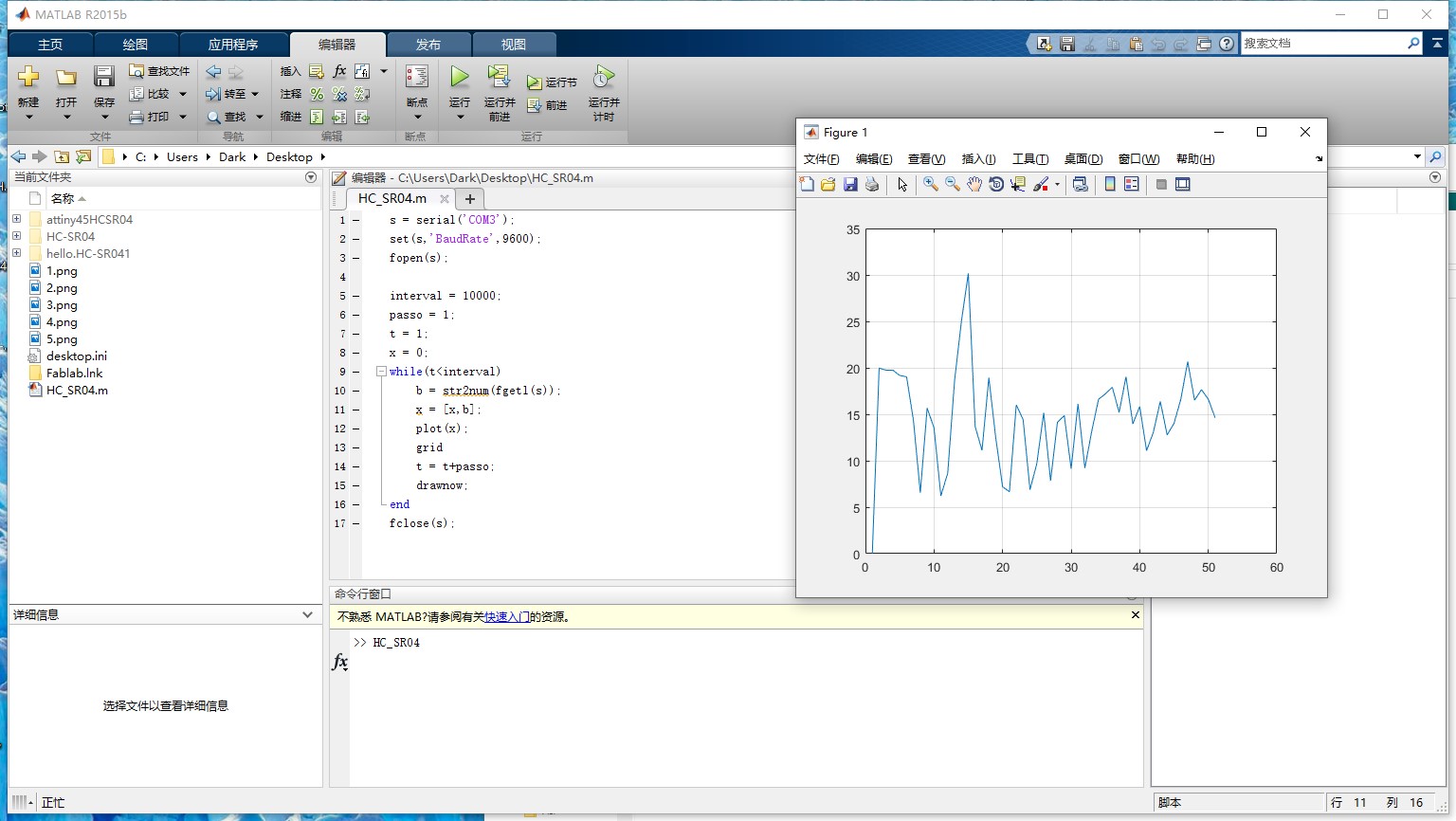Expand the 详细信息 (Details) panel chevron
Viewport: 1456px width, 821px height.
click(307, 615)
